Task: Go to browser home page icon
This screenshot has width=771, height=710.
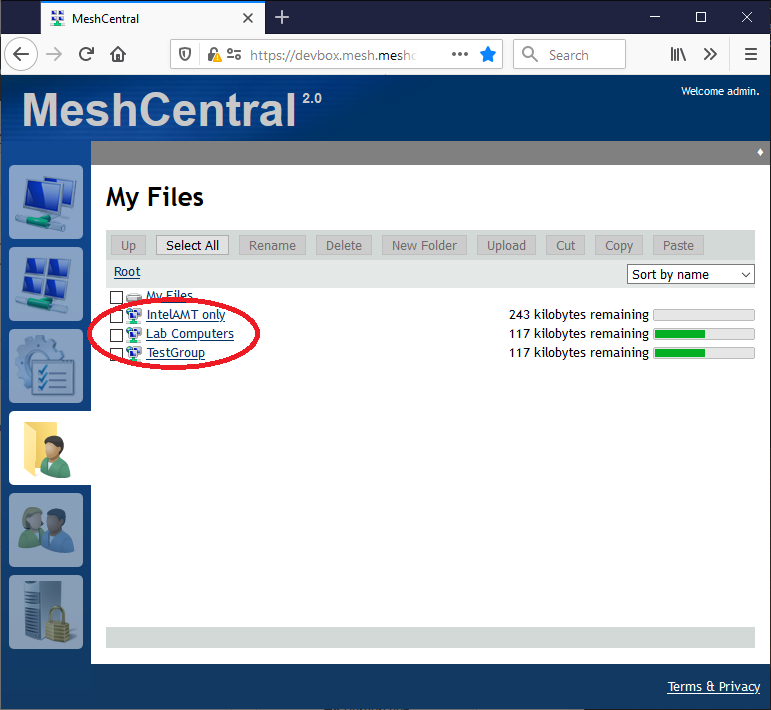Action: click(x=118, y=54)
